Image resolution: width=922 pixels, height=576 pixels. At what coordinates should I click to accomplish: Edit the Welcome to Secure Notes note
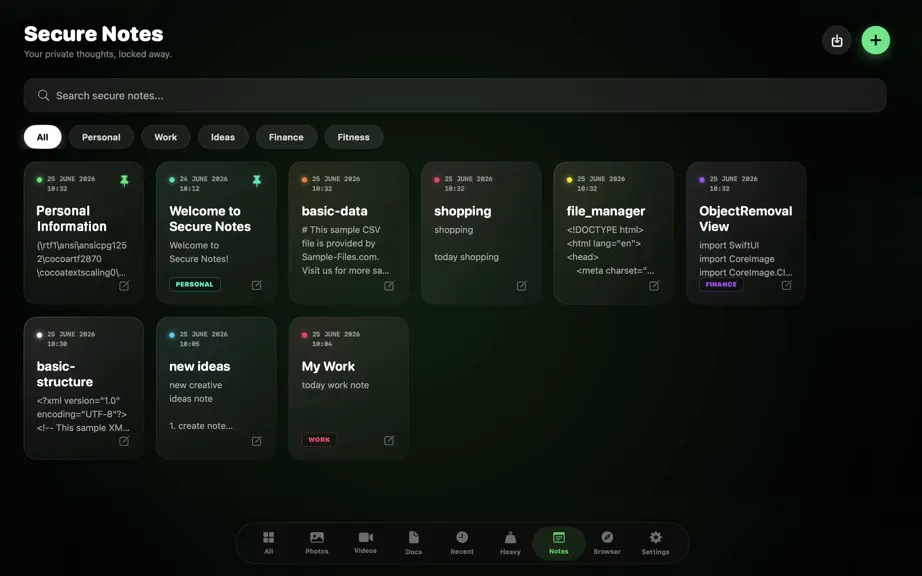[257, 285]
